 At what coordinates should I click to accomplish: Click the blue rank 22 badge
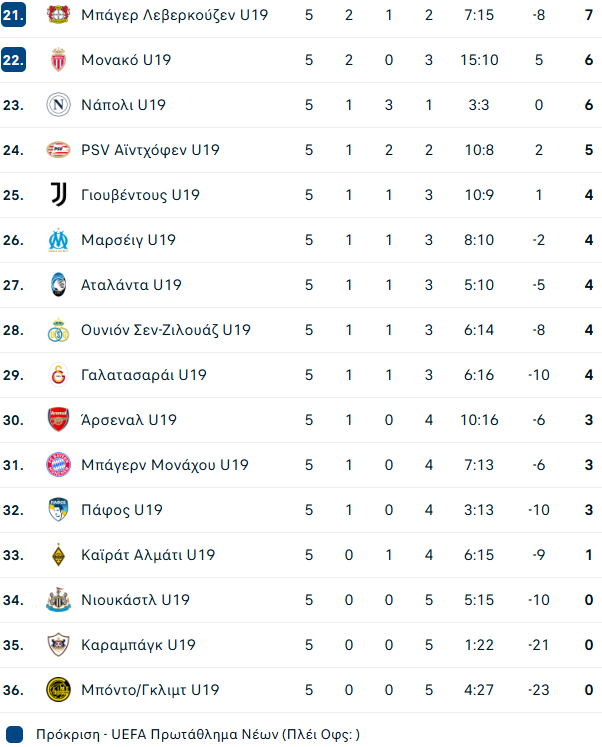[x=13, y=60]
